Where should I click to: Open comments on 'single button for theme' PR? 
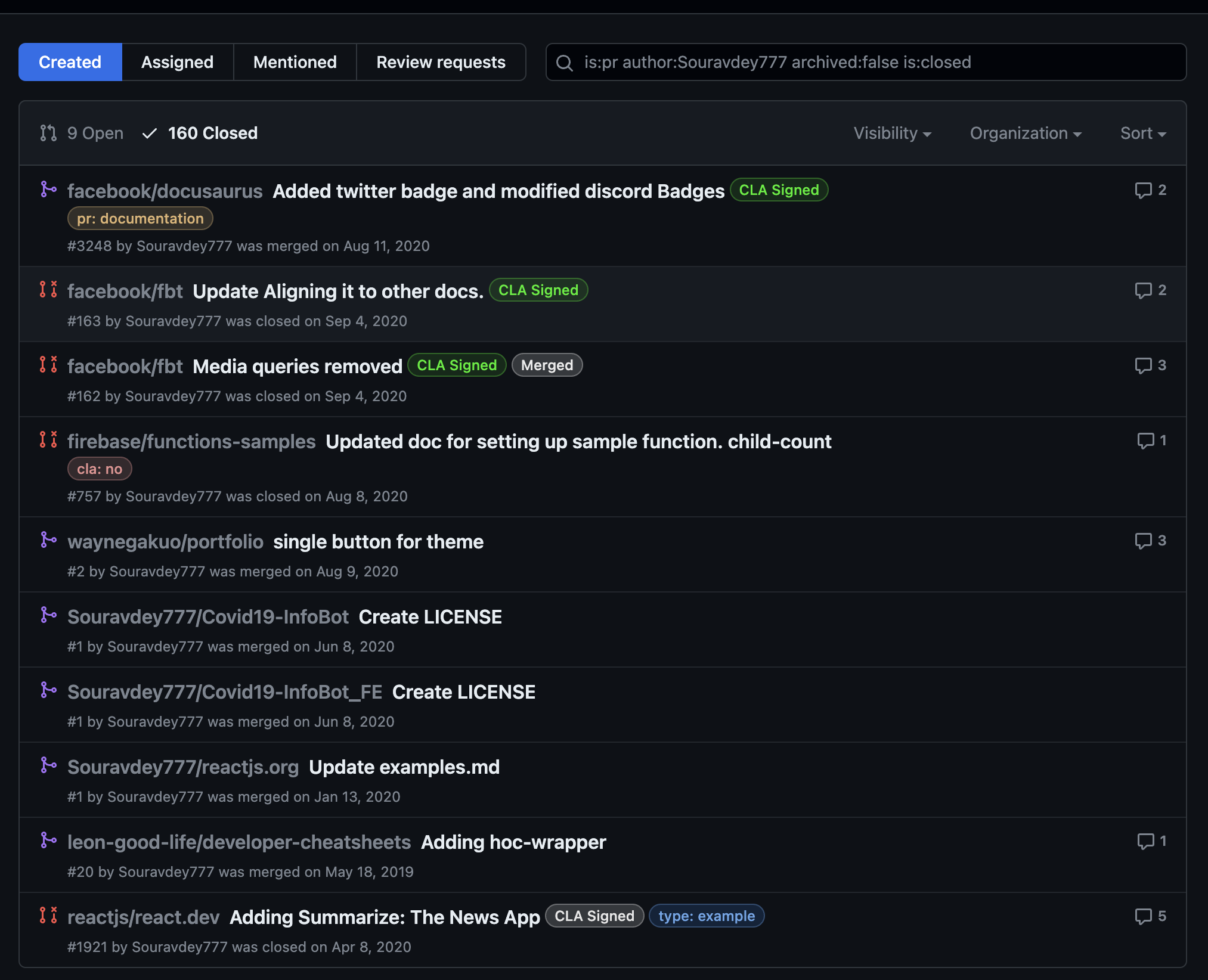click(1151, 541)
